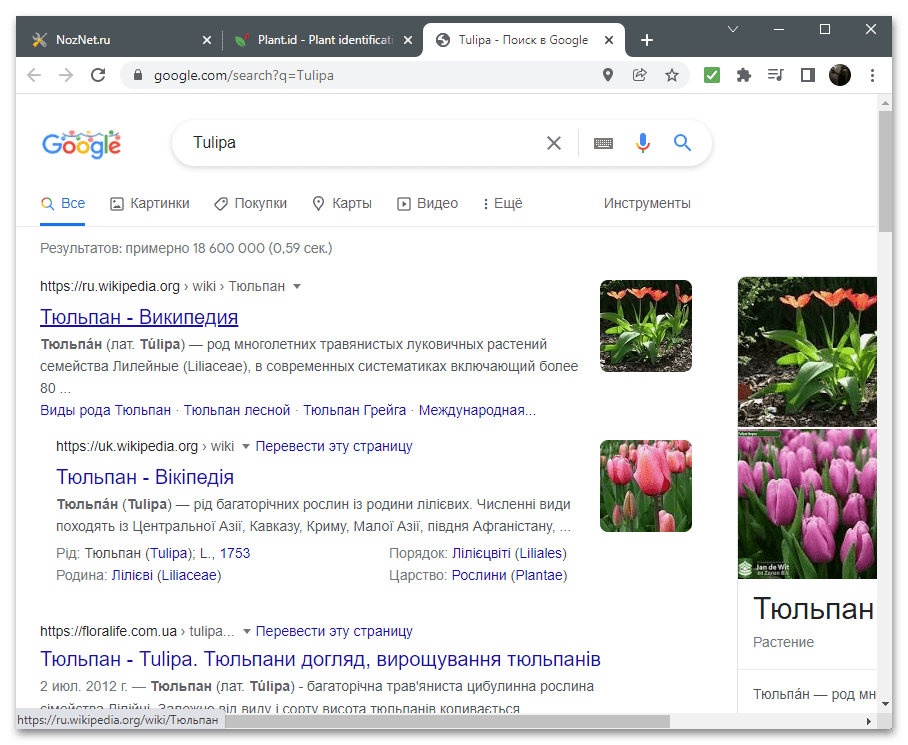The width and height of the screenshot is (908, 745).
Task: Open the Тюльпан Грейга sitelink
Action: point(354,410)
